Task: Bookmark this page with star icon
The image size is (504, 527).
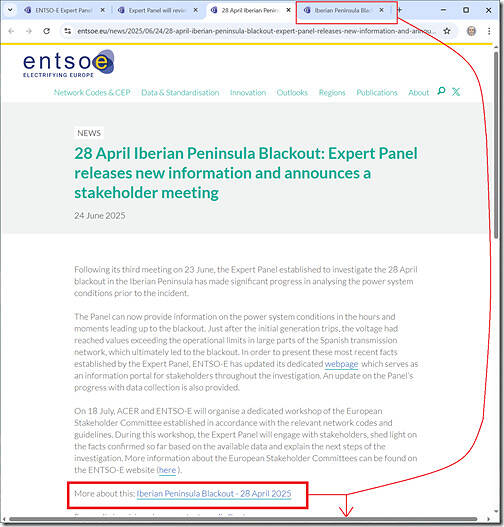Action: [x=447, y=31]
